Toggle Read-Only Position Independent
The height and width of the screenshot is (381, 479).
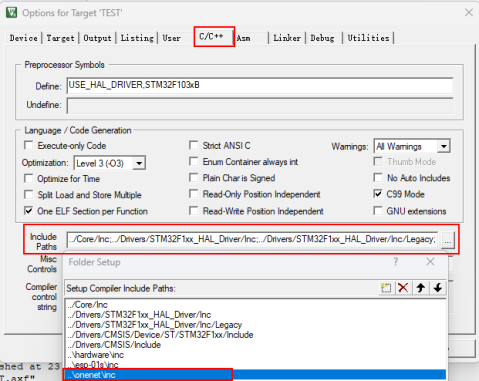[x=193, y=194]
